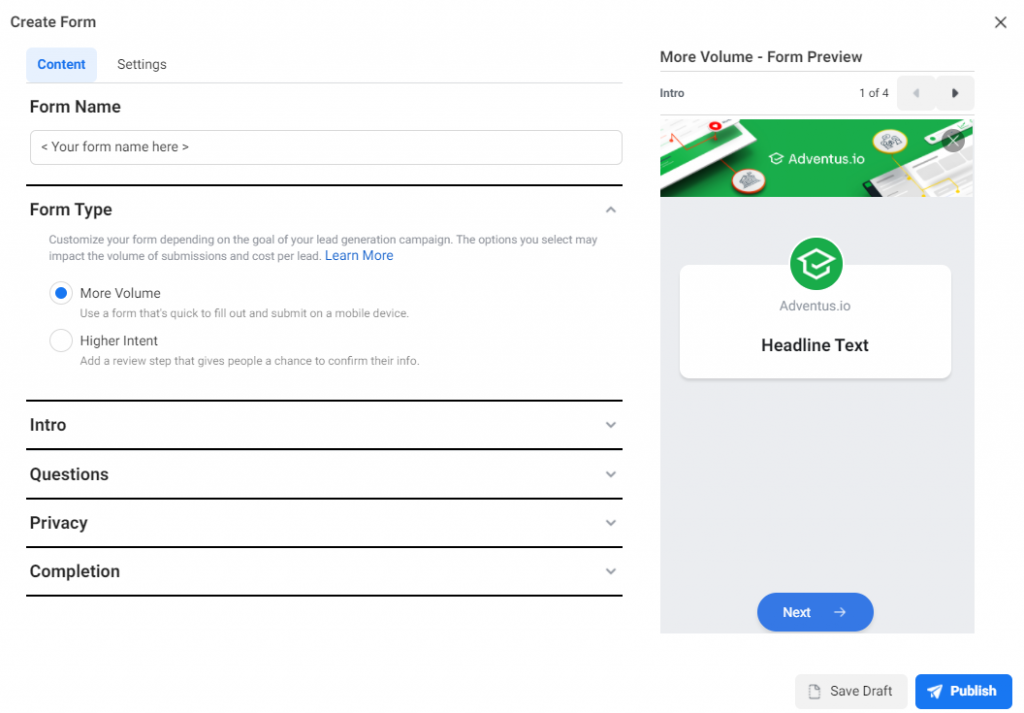Click the Next button in preview
The width and height of the screenshot is (1024, 713).
click(x=815, y=612)
